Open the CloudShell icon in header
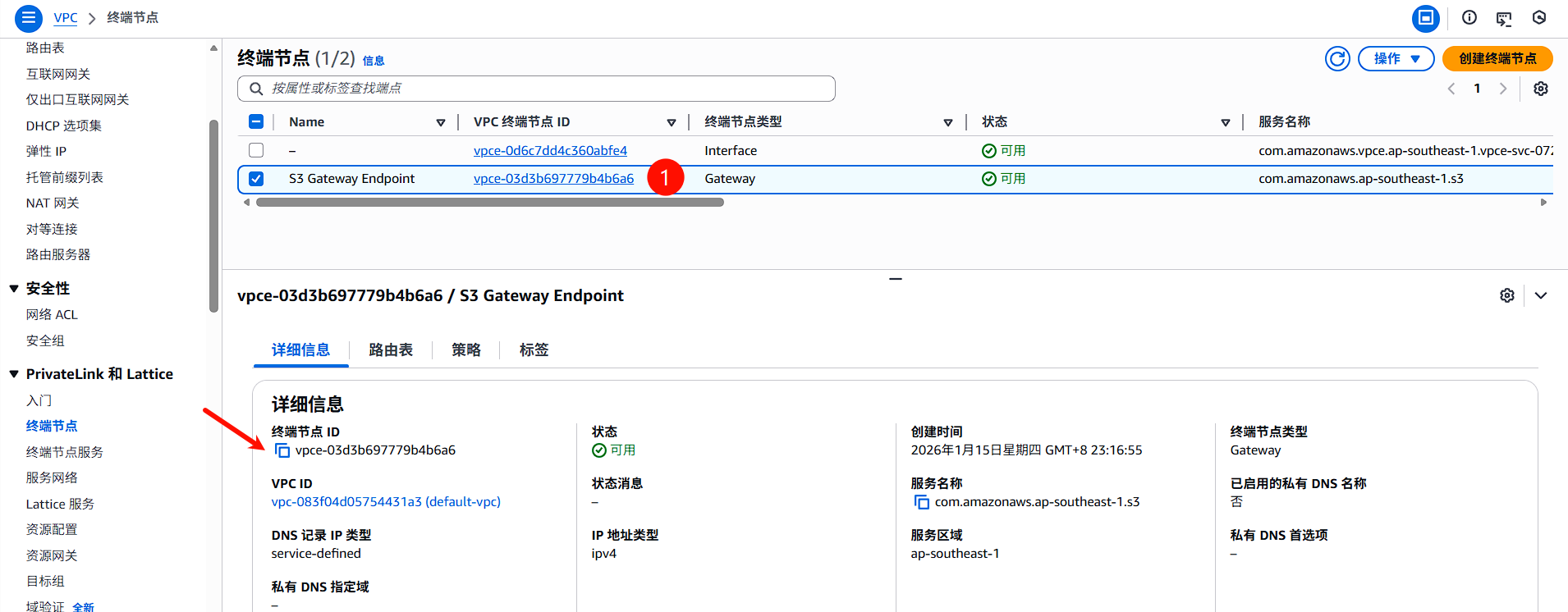The height and width of the screenshot is (612, 1568). [1503, 18]
